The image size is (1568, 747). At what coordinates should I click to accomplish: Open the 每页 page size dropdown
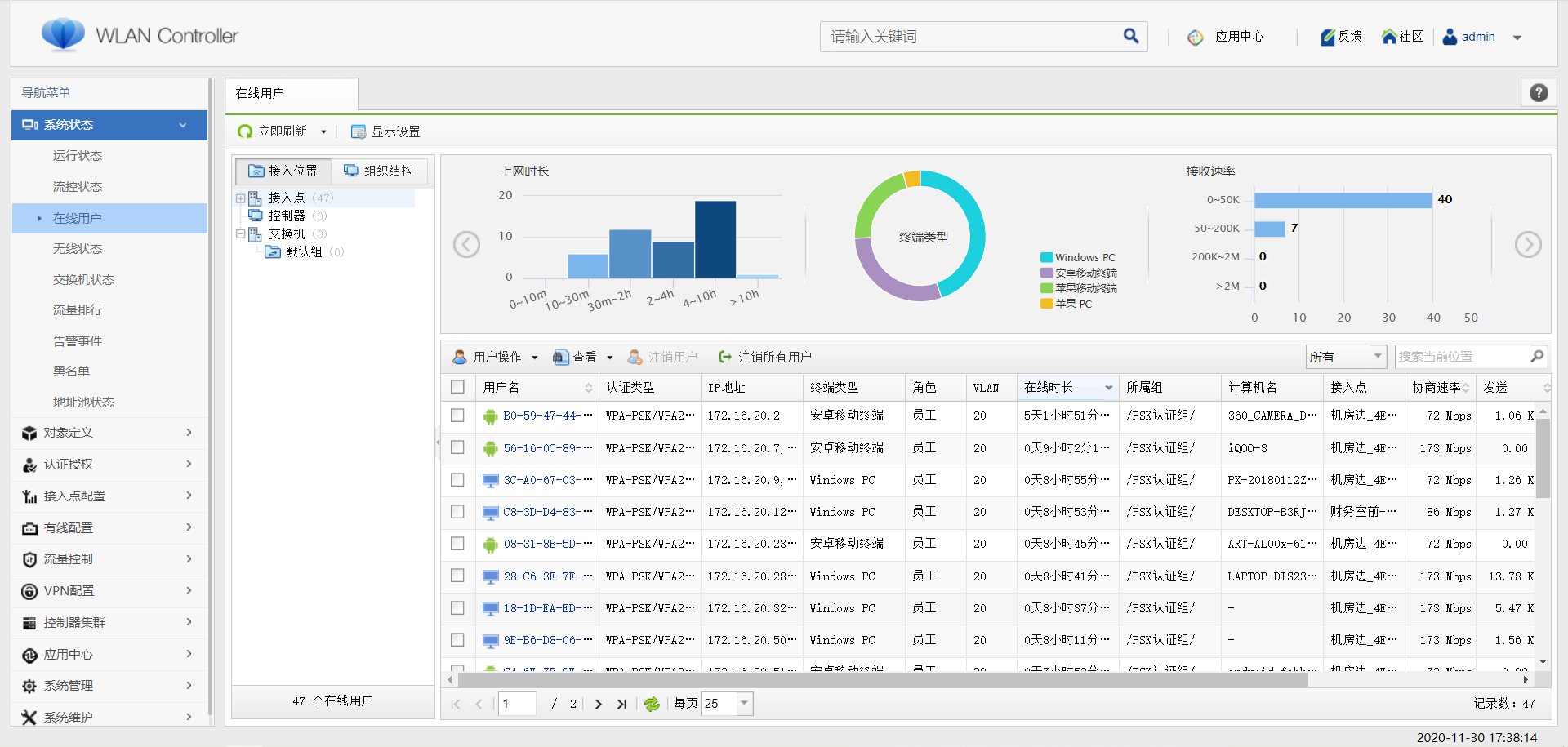point(744,704)
